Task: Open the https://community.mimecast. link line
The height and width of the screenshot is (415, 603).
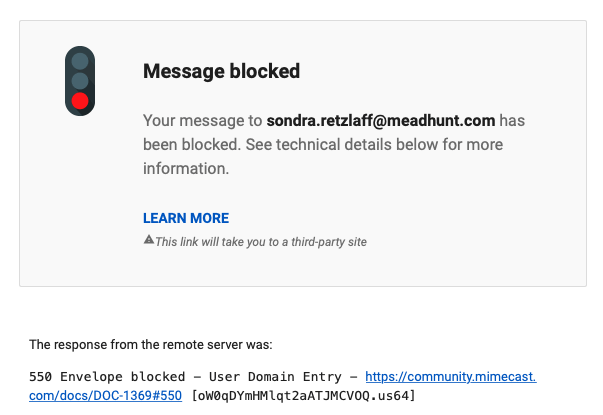Action: [x=451, y=376]
